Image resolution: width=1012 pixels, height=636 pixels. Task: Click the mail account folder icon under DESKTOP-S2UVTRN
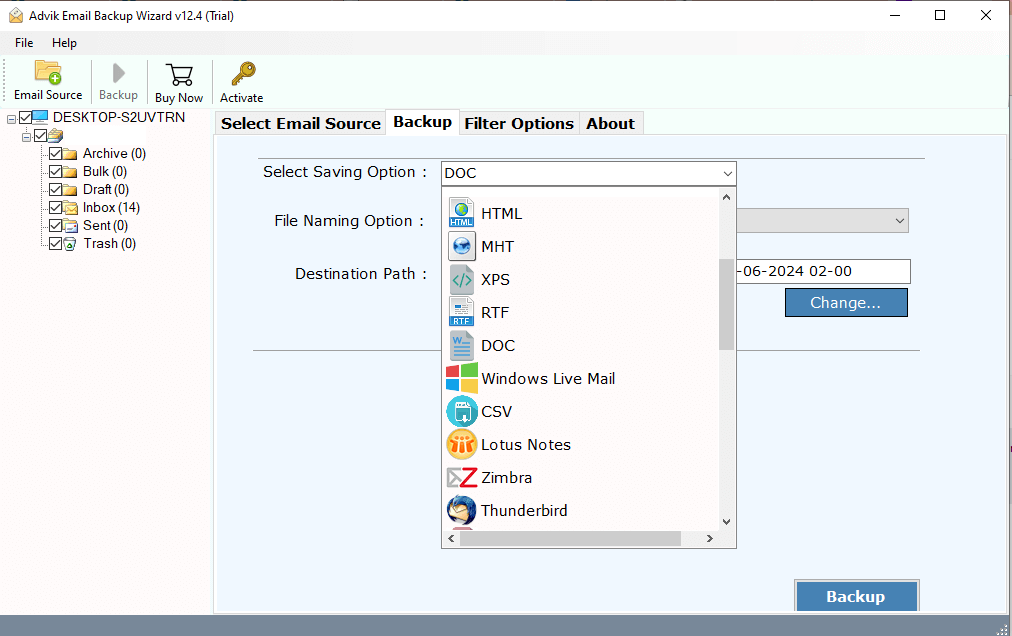[56, 135]
